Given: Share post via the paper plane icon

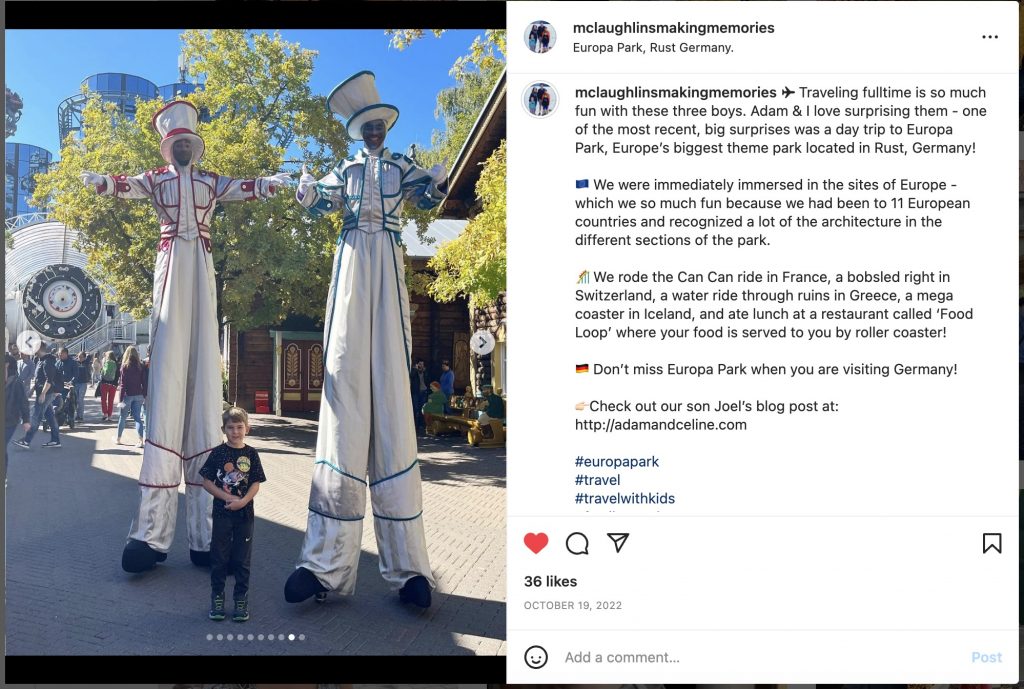Looking at the screenshot, I should click(618, 543).
